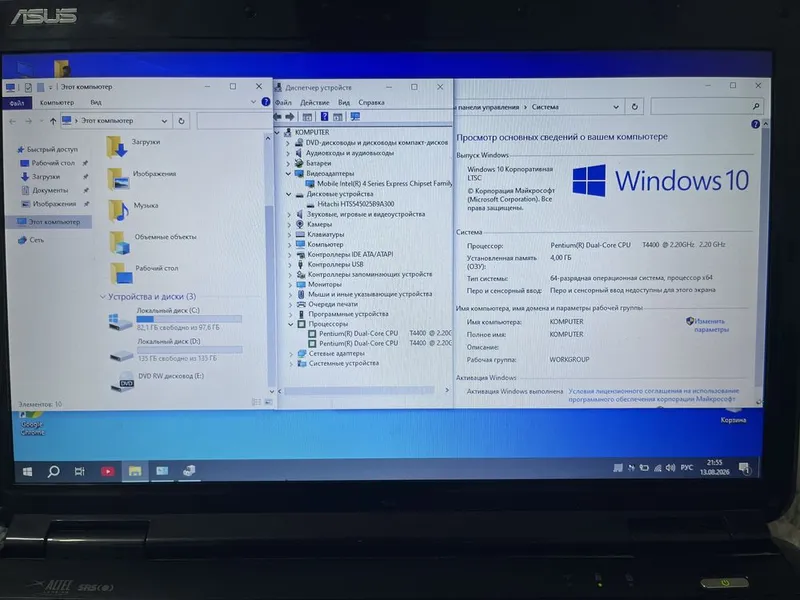The image size is (800, 600).
Task: Open Файл menu in Device Manager
Action: click(x=283, y=103)
